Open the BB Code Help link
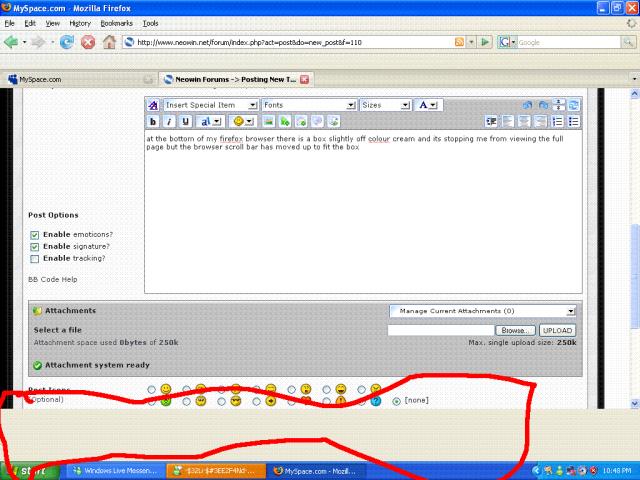 pyautogui.click(x=52, y=280)
